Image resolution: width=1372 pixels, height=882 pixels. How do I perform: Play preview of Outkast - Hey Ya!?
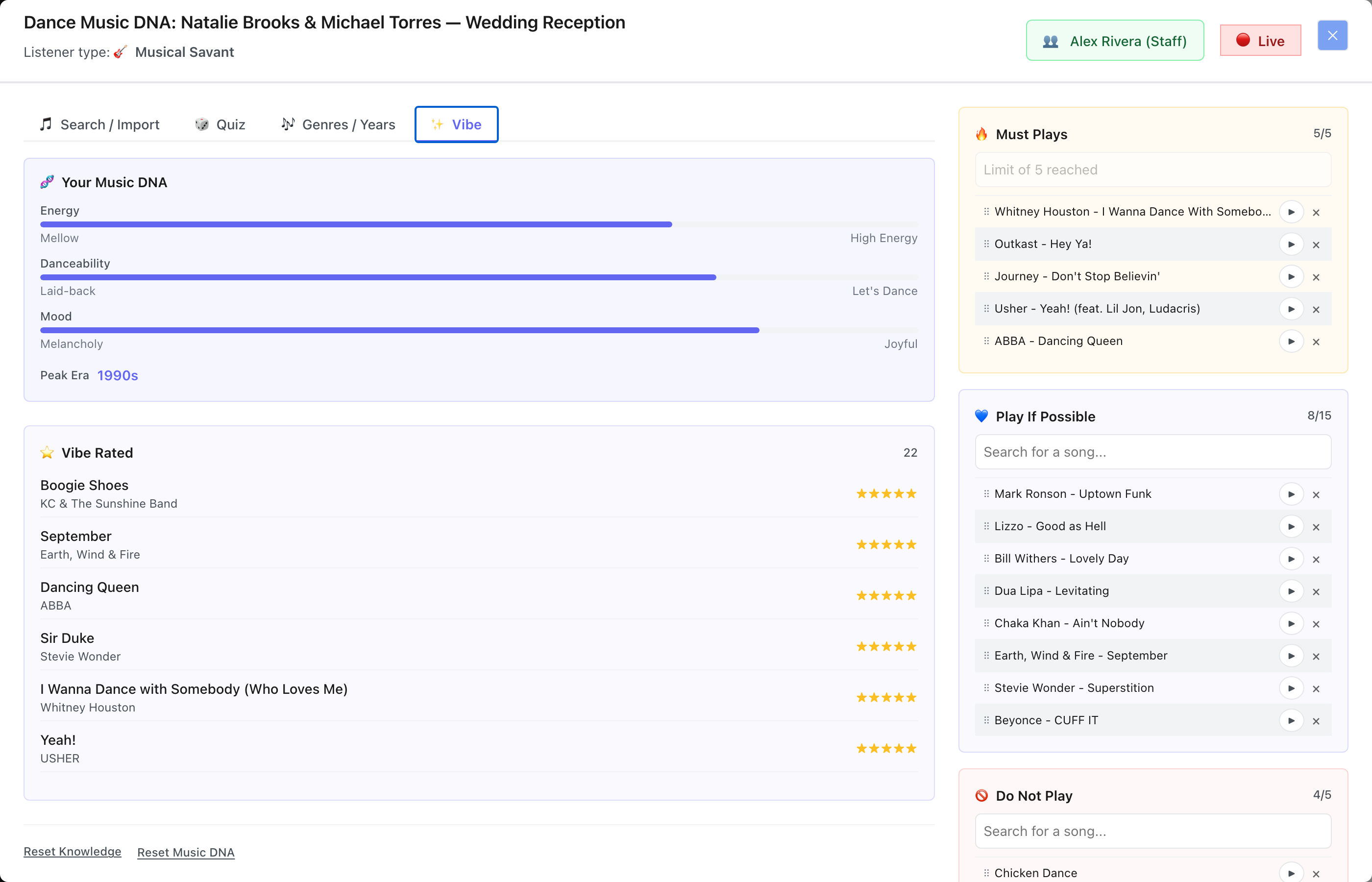click(x=1291, y=245)
